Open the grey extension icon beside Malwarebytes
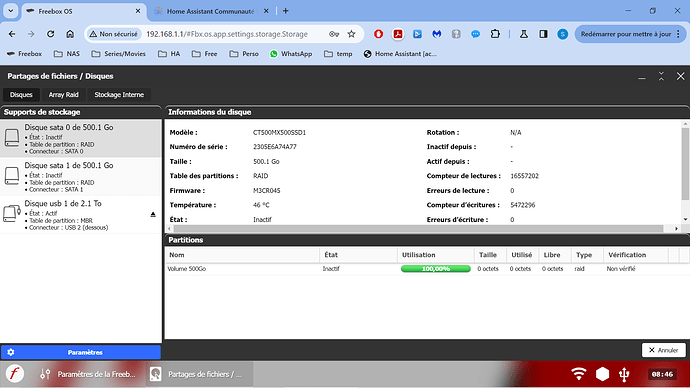 click(456, 34)
